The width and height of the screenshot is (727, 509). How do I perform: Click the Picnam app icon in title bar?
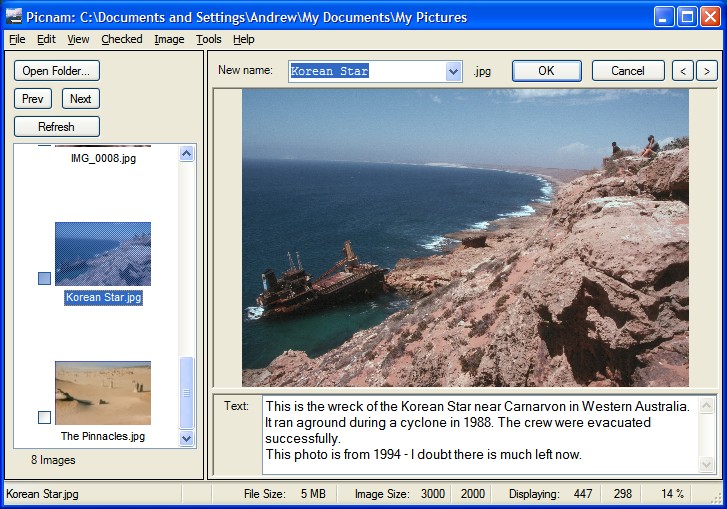tap(14, 16)
